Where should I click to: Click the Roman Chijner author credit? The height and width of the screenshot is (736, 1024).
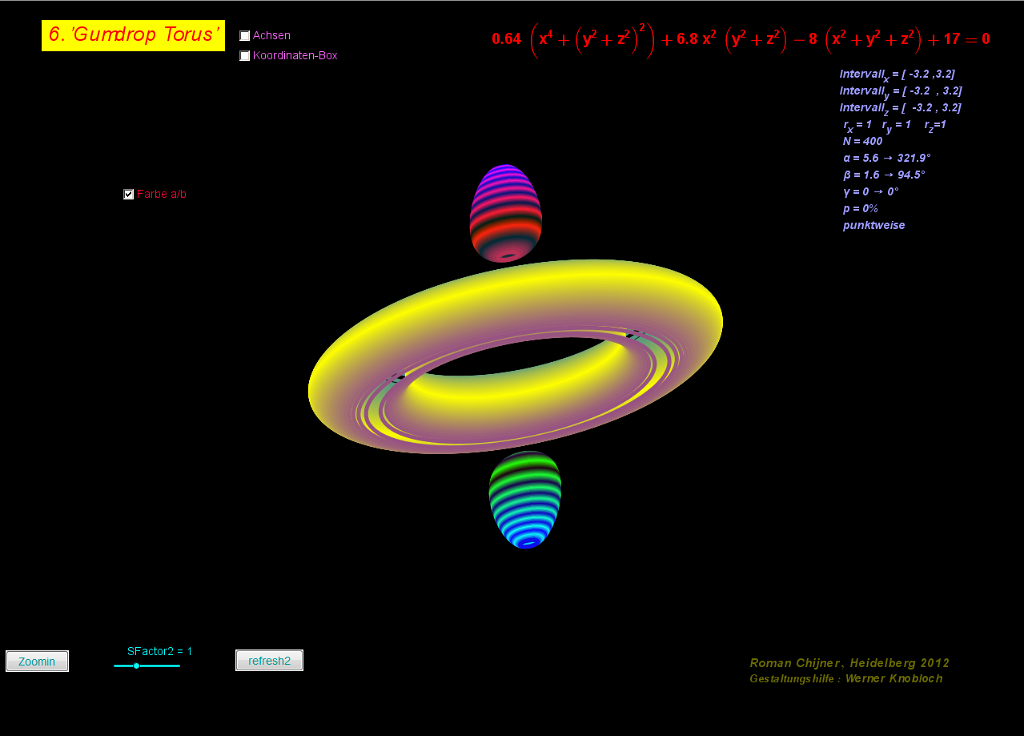tap(849, 663)
